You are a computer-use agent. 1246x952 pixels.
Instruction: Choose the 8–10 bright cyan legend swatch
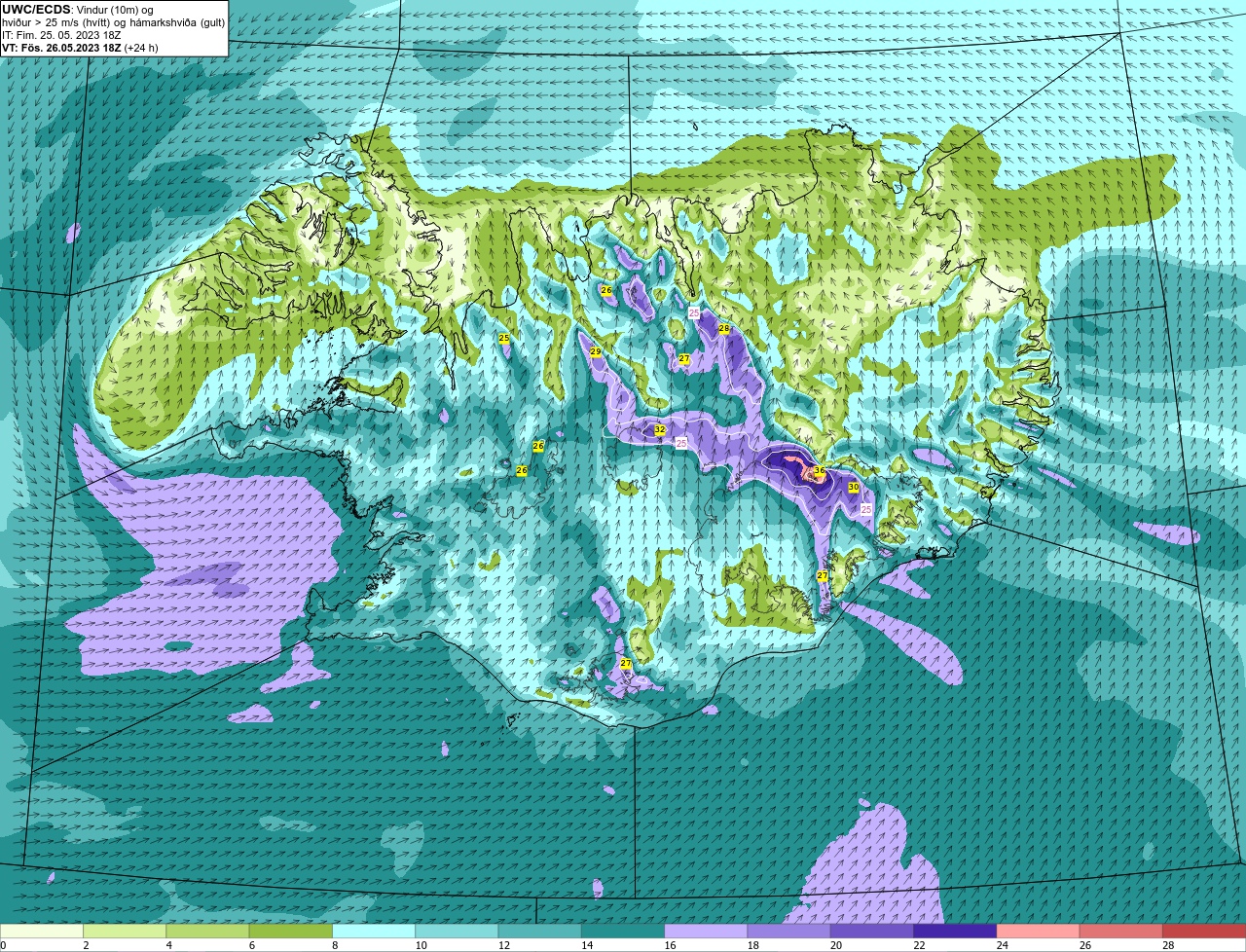[374, 931]
